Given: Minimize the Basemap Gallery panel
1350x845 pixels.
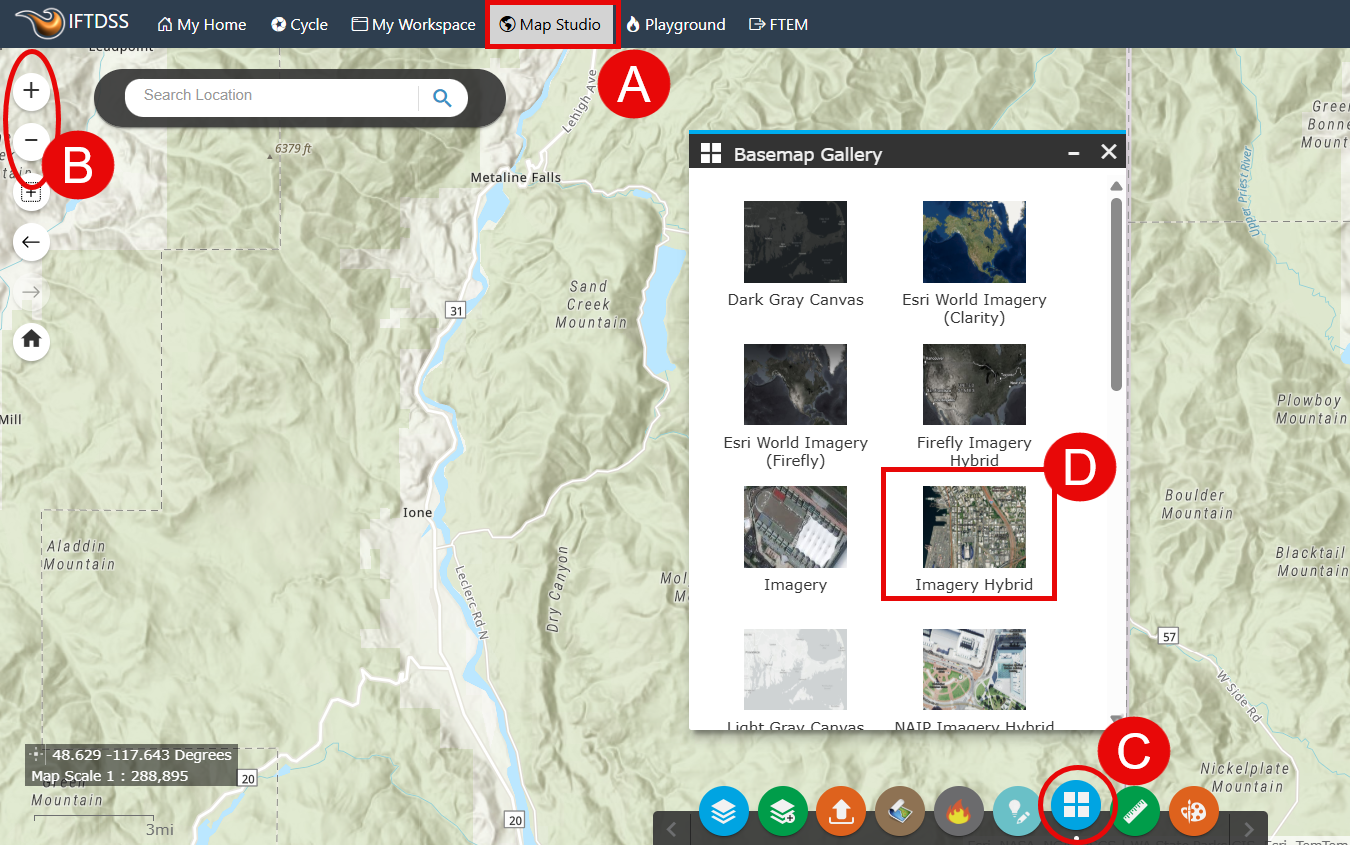Looking at the screenshot, I should (x=1073, y=152).
